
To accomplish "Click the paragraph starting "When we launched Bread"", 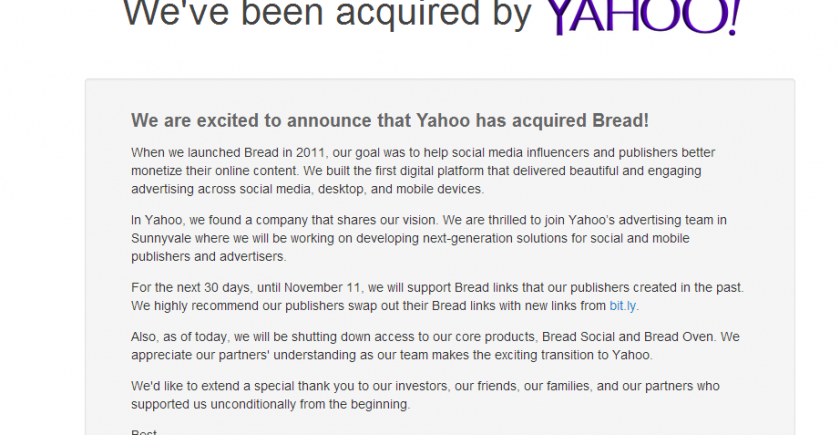I will 436,170.
